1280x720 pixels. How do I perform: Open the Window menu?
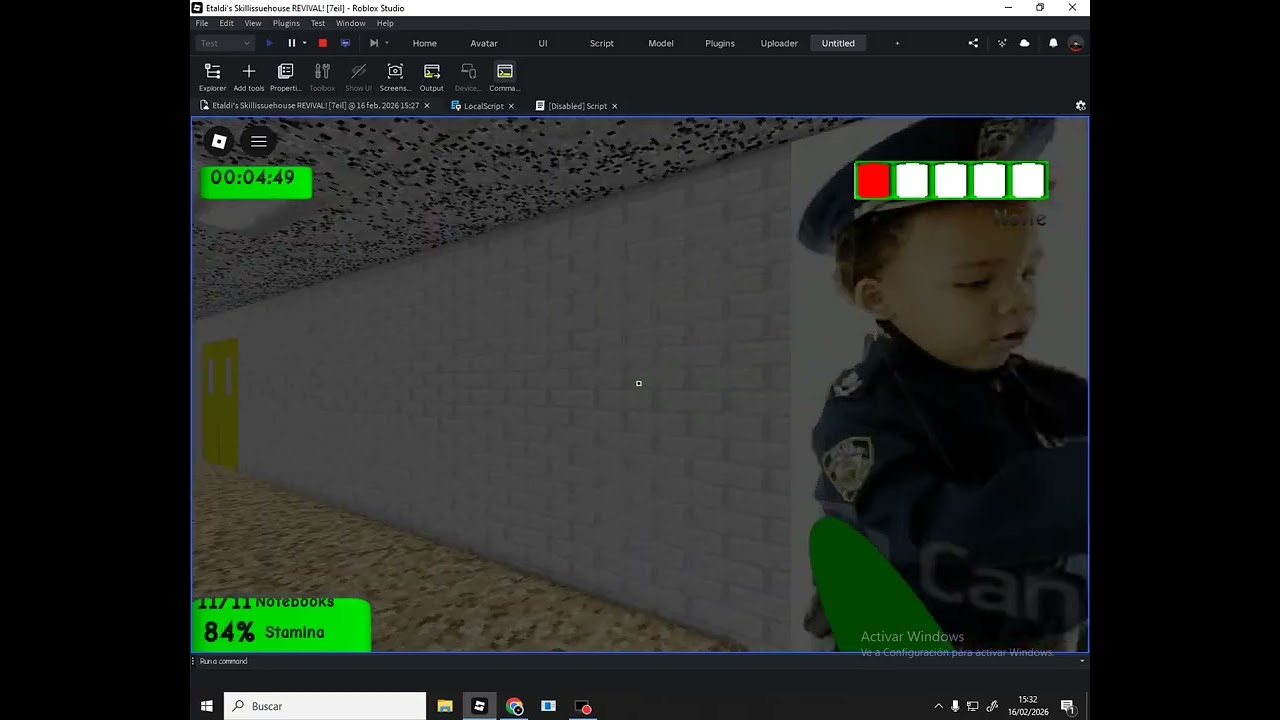[x=351, y=23]
